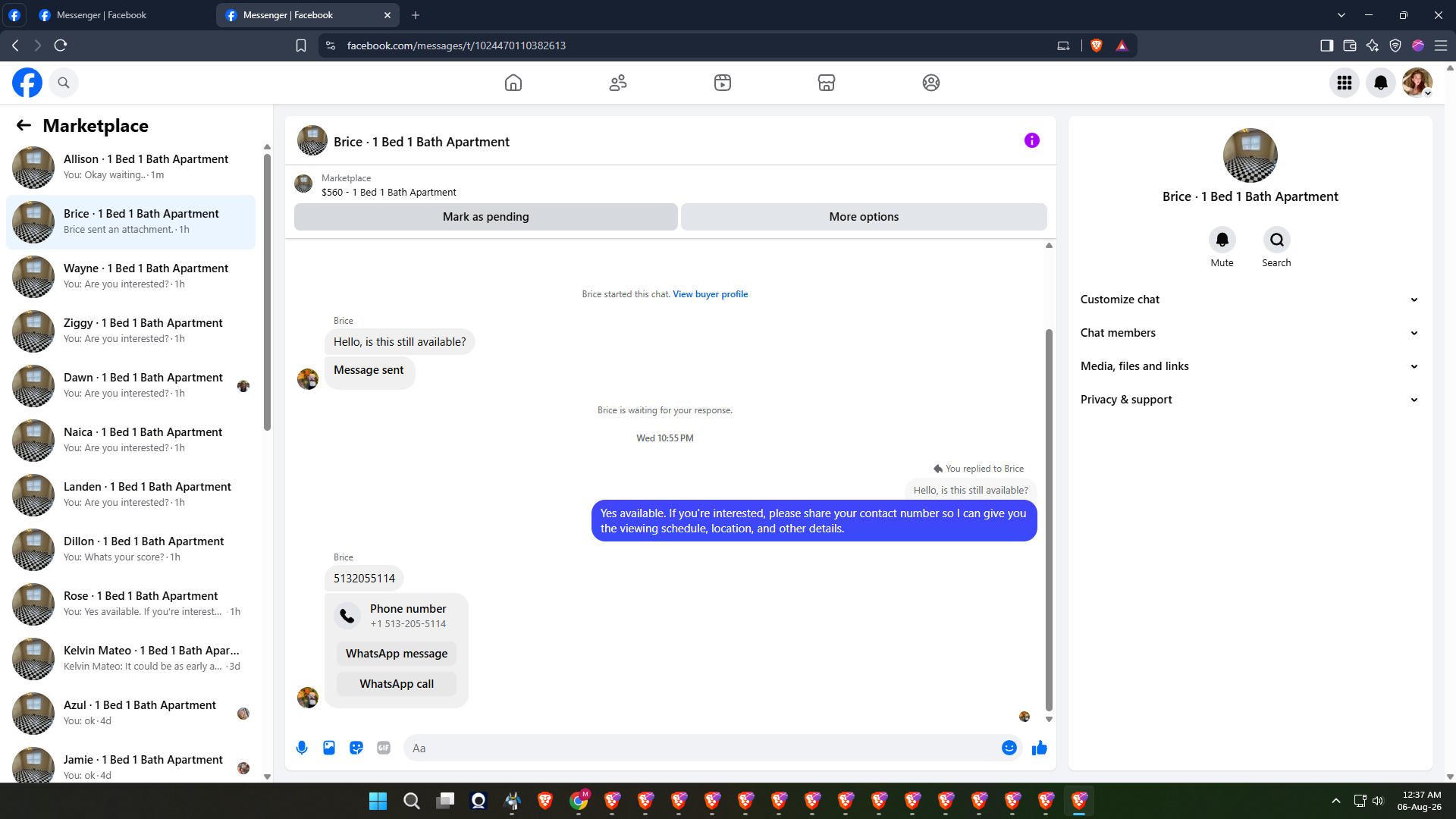
Task: Open a new browser tab
Action: tap(416, 15)
